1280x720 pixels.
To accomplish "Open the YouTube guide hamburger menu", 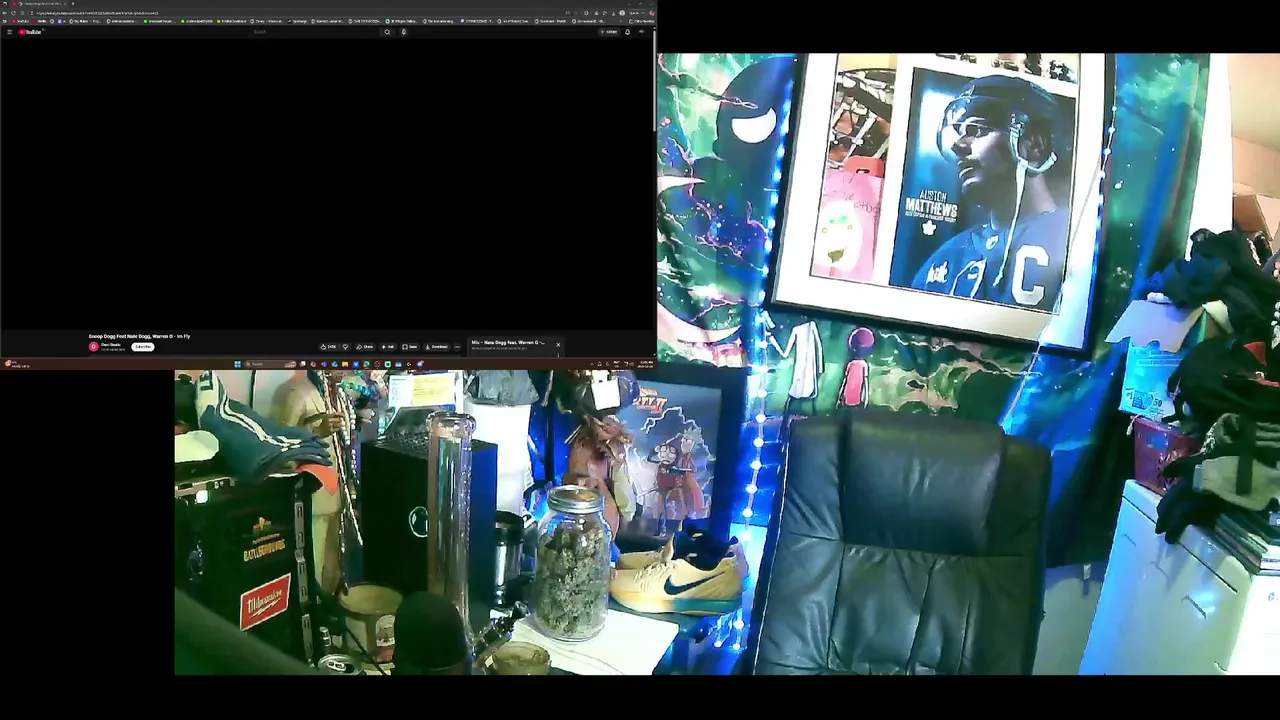I will 9,32.
